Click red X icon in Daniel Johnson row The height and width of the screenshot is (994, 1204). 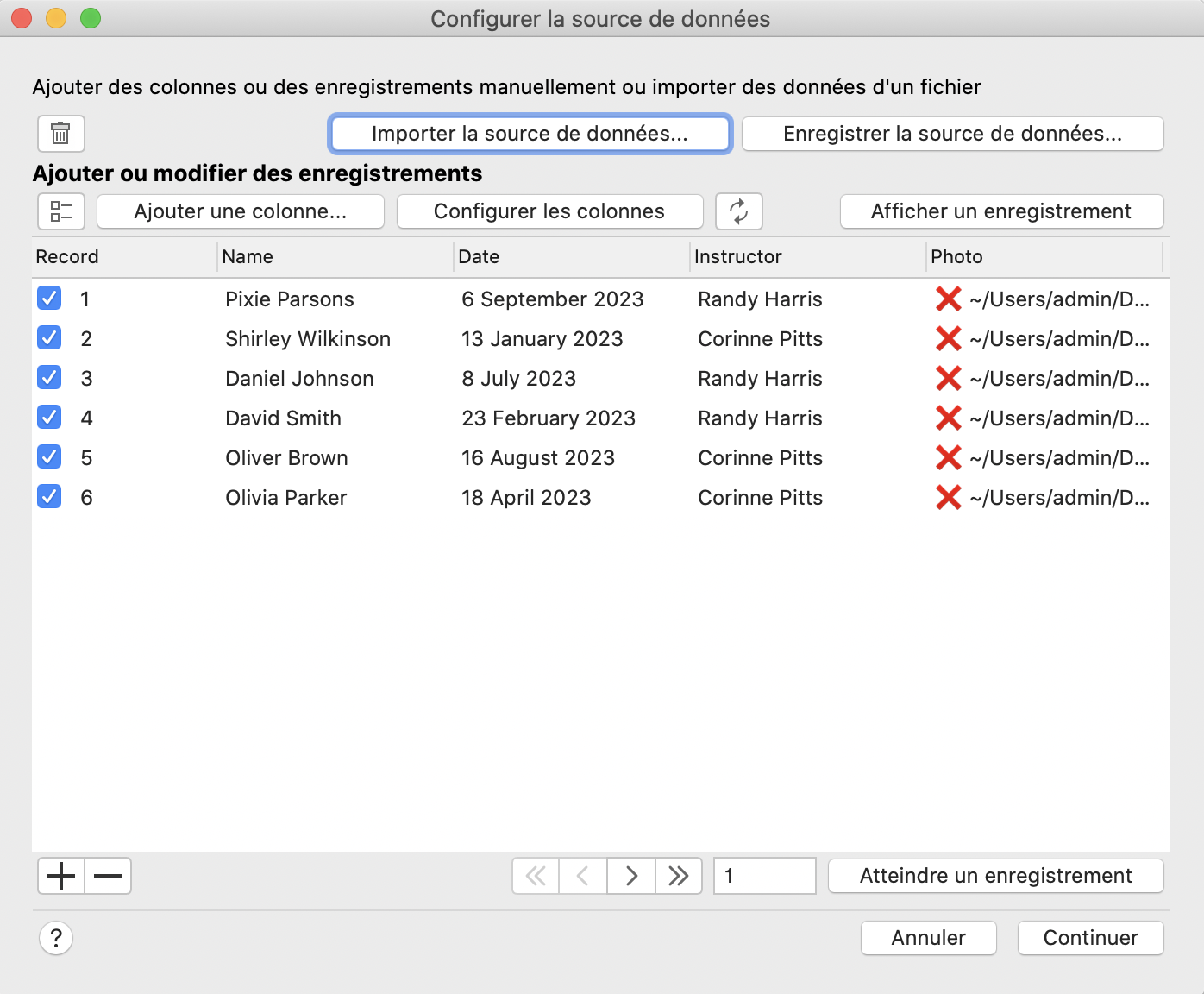(949, 379)
